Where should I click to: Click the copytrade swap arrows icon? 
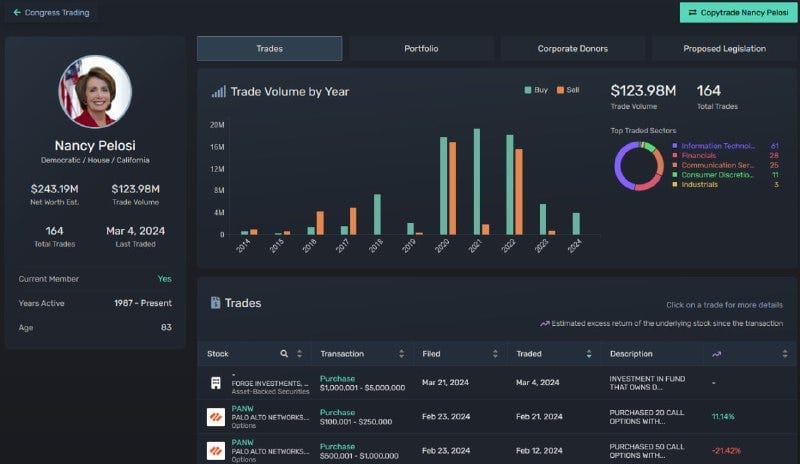coord(692,12)
